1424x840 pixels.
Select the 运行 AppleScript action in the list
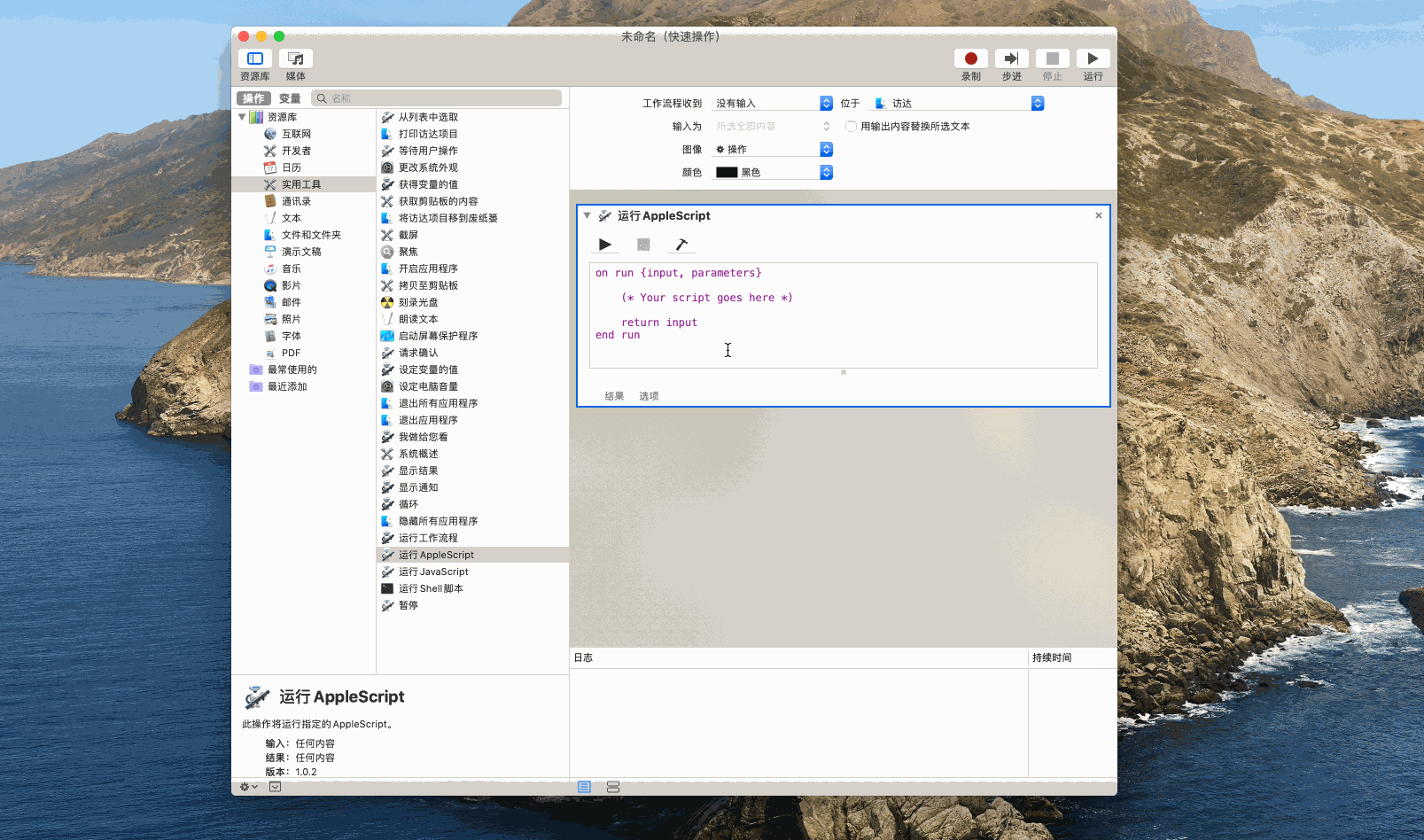[x=473, y=555]
